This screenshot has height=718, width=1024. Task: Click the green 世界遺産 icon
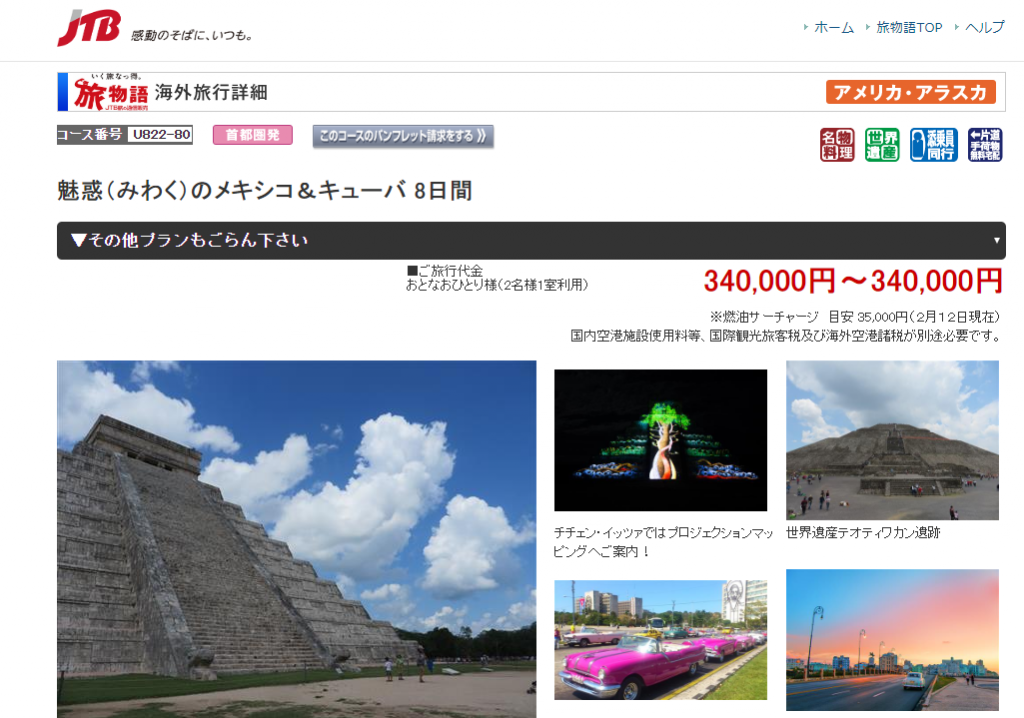tap(882, 145)
